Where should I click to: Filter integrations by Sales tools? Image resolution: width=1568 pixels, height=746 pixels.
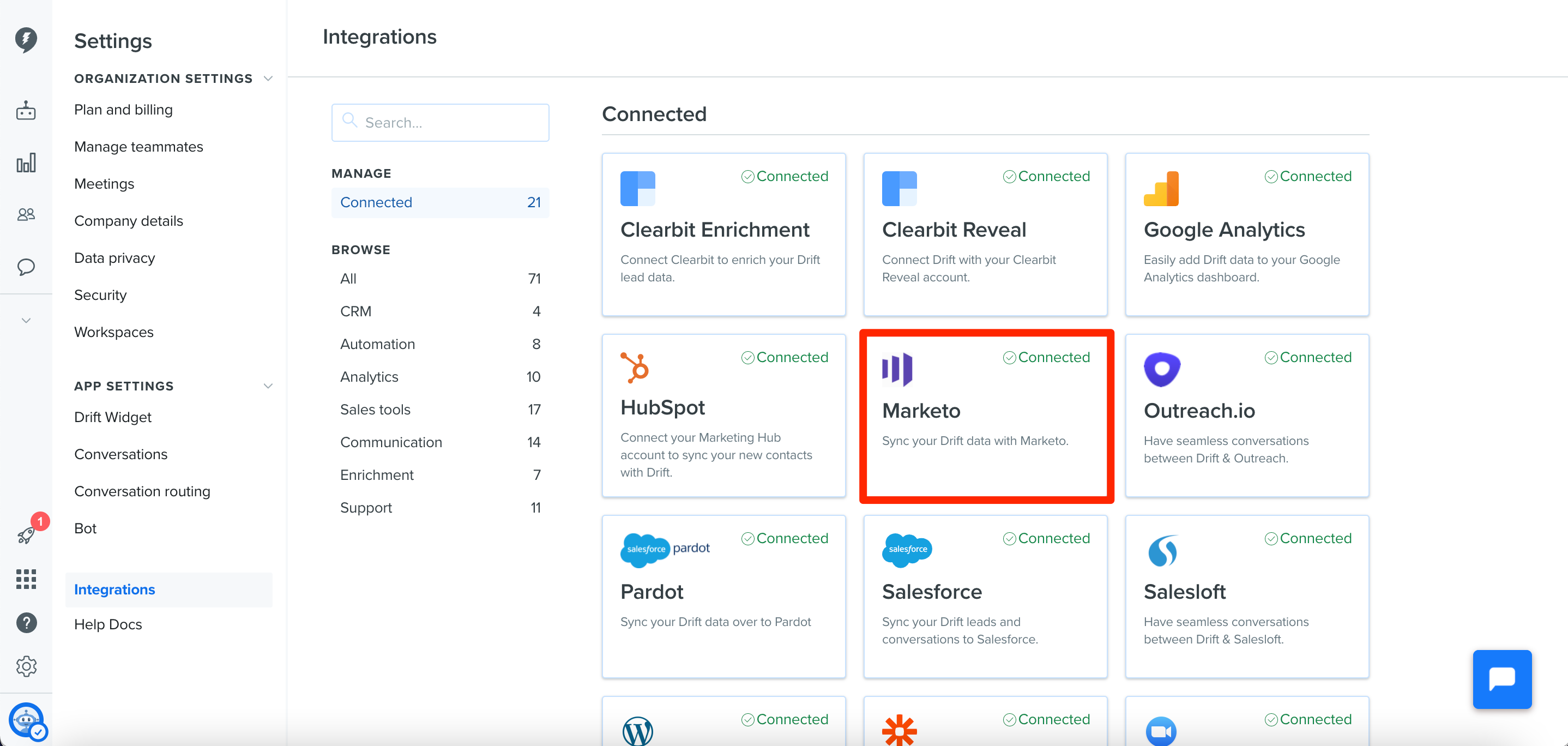pos(440,409)
